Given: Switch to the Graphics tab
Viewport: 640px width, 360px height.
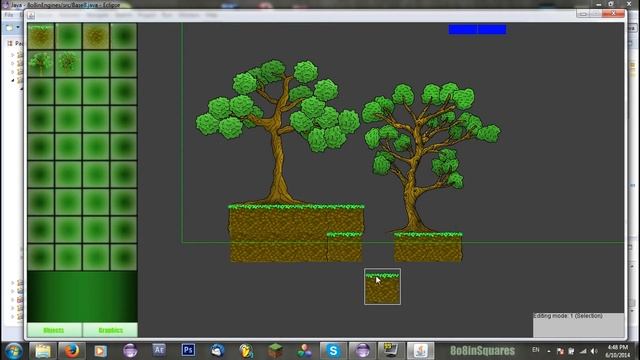Looking at the screenshot, I should pos(110,330).
